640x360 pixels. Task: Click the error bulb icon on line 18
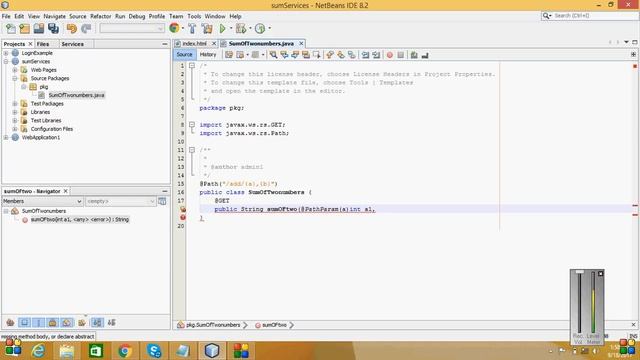coord(183,209)
